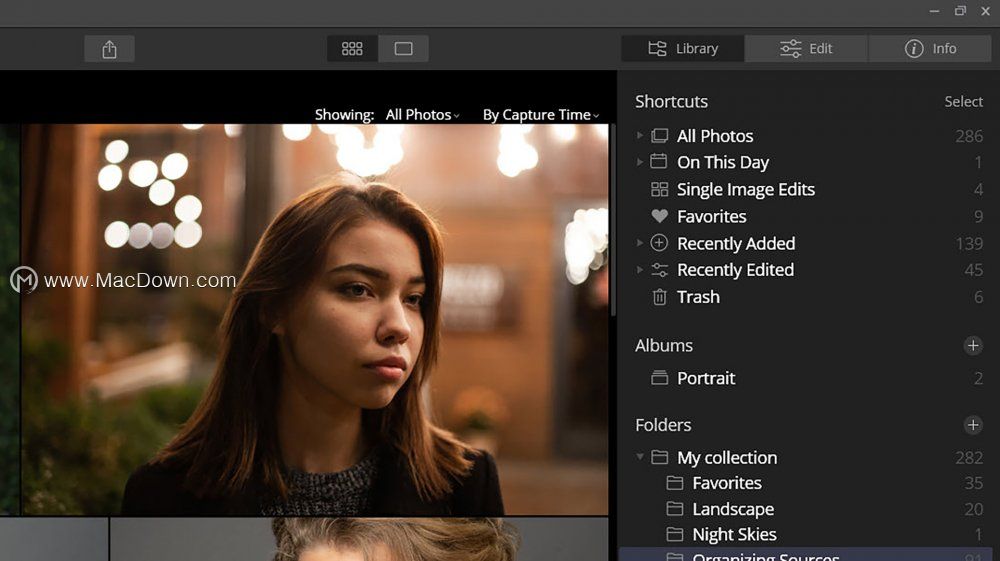This screenshot has width=1000, height=561.
Task: Click the Info tab circle-i icon
Action: tap(914, 48)
